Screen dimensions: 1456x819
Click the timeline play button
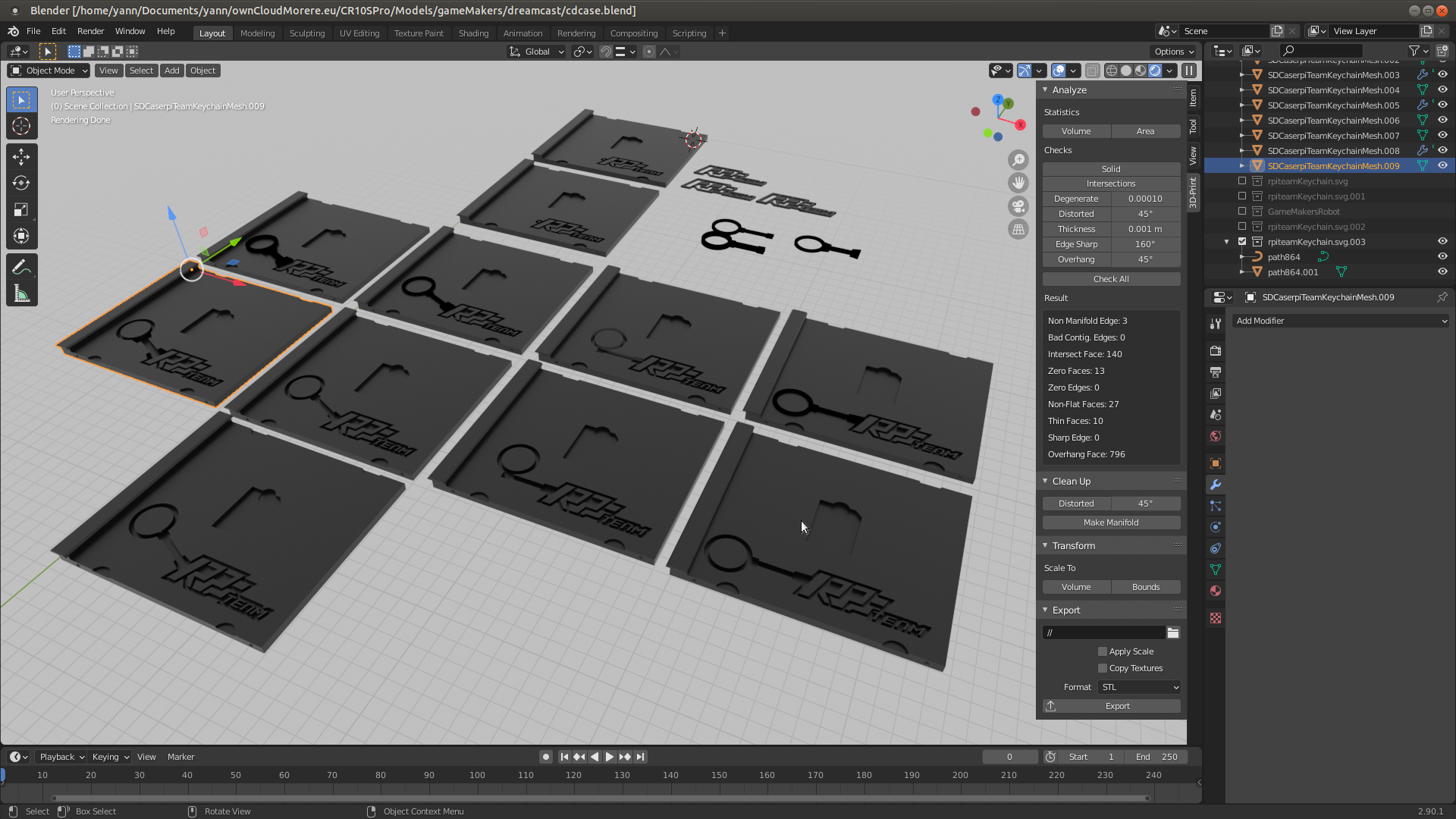pyautogui.click(x=609, y=757)
